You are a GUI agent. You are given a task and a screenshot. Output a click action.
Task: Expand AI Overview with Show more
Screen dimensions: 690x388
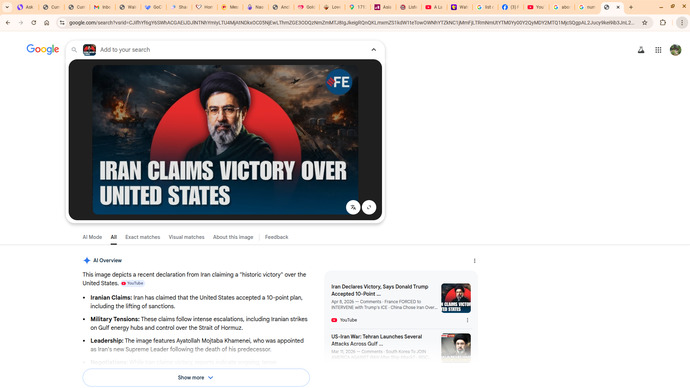tap(196, 377)
